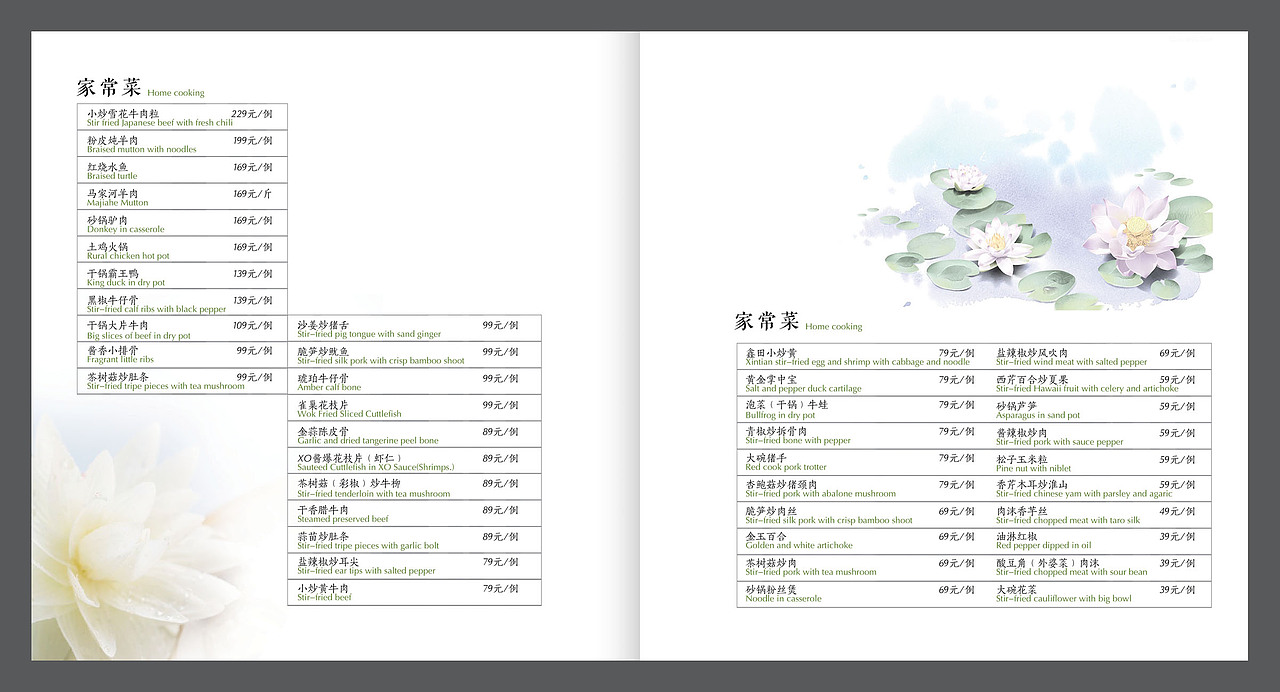This screenshot has height=692, width=1280.
Task: Select 'Salt and pepper duck cartilage' item
Action: pyautogui.click(x=803, y=389)
